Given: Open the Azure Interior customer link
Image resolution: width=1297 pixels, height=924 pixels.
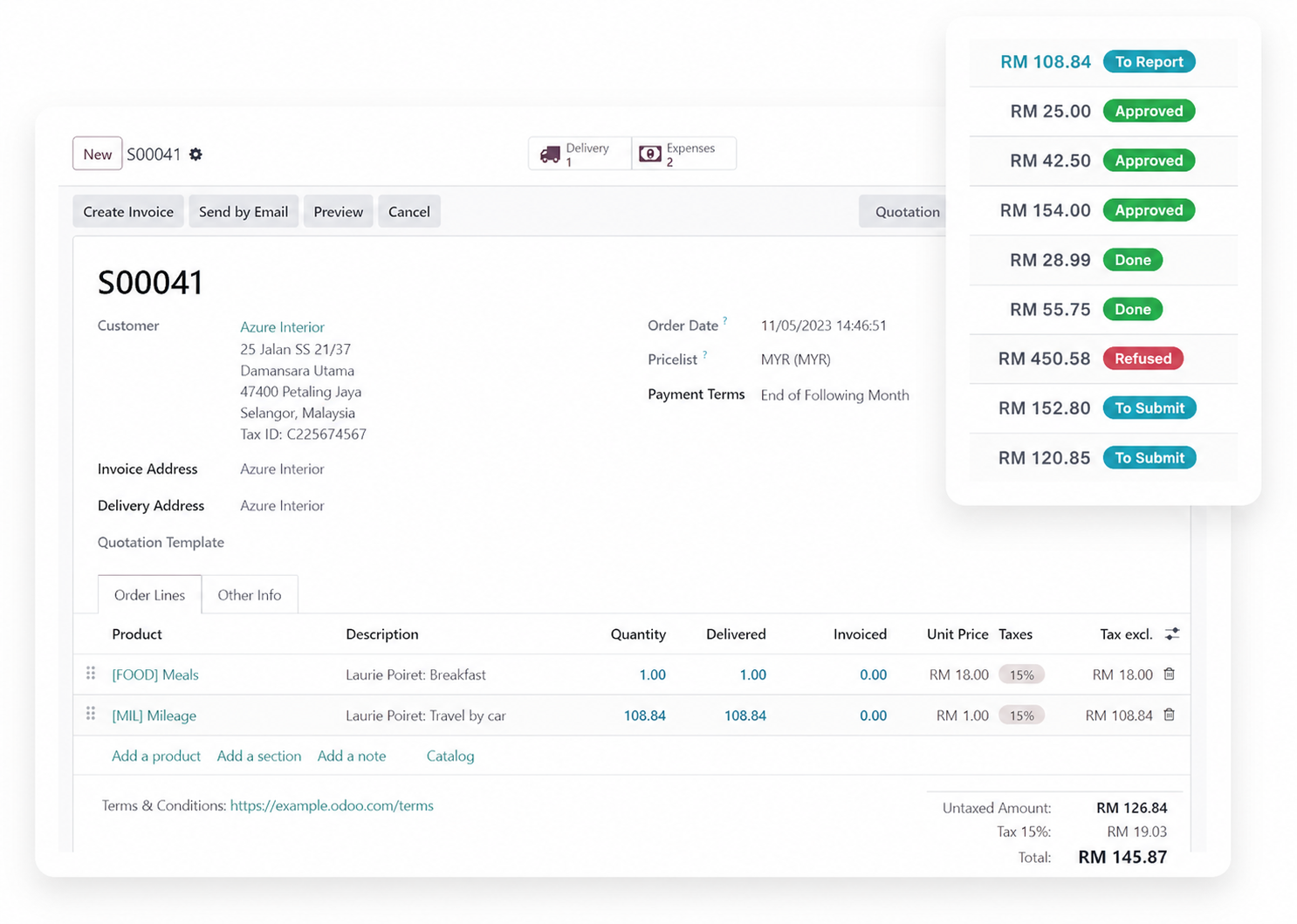Looking at the screenshot, I should coord(282,327).
